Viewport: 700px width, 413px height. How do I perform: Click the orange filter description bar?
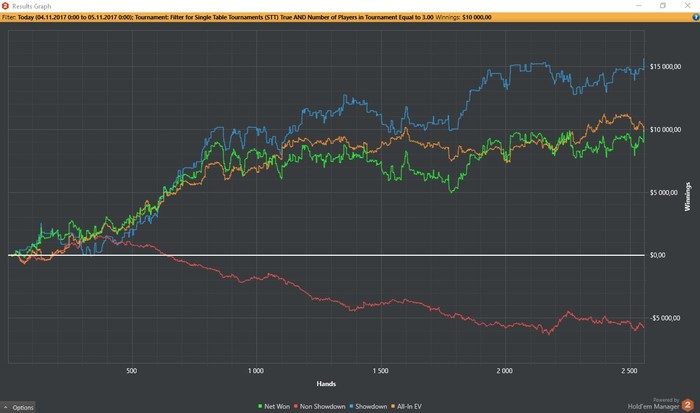click(x=350, y=17)
